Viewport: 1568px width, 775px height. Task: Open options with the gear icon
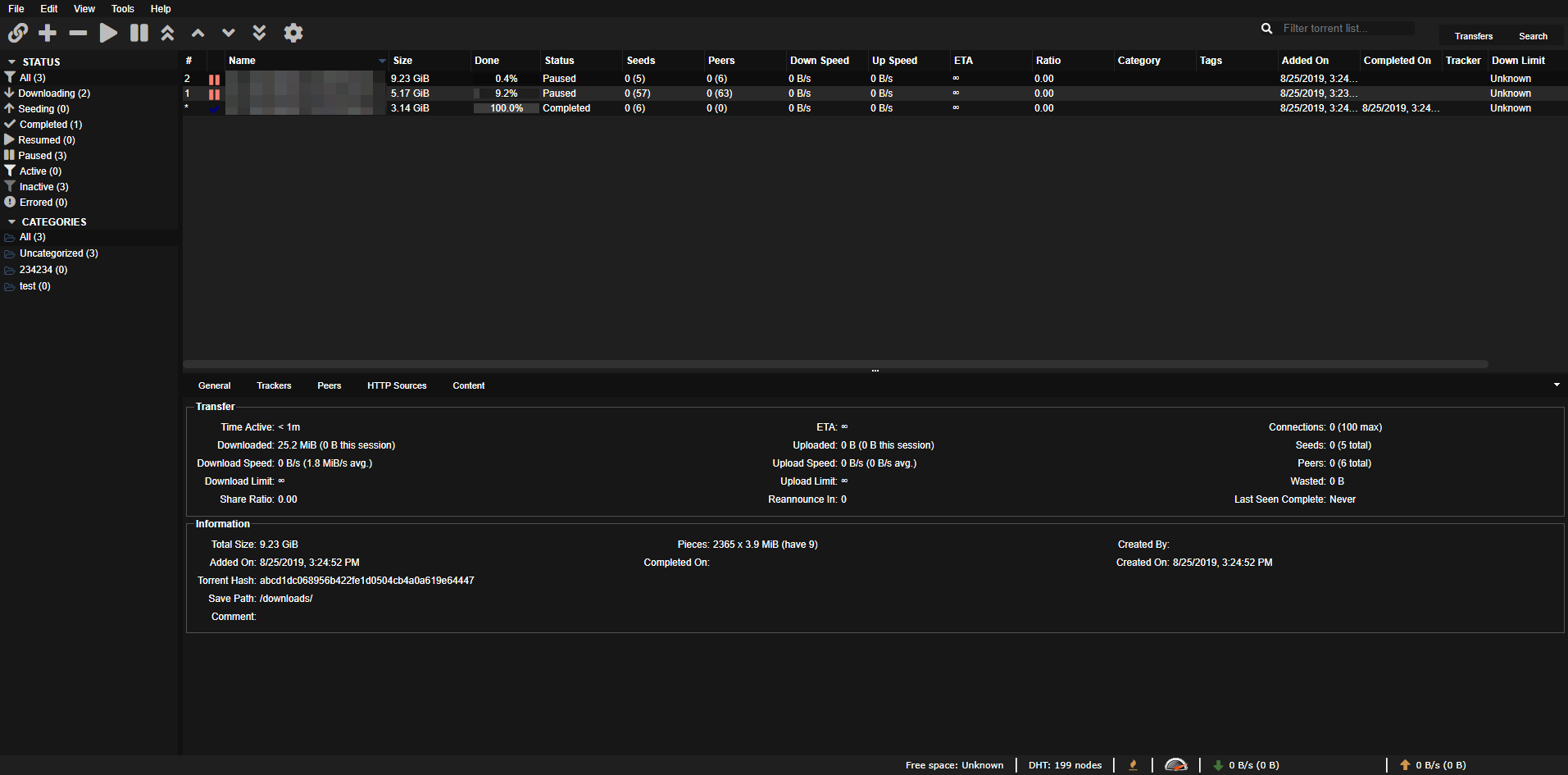coord(293,33)
